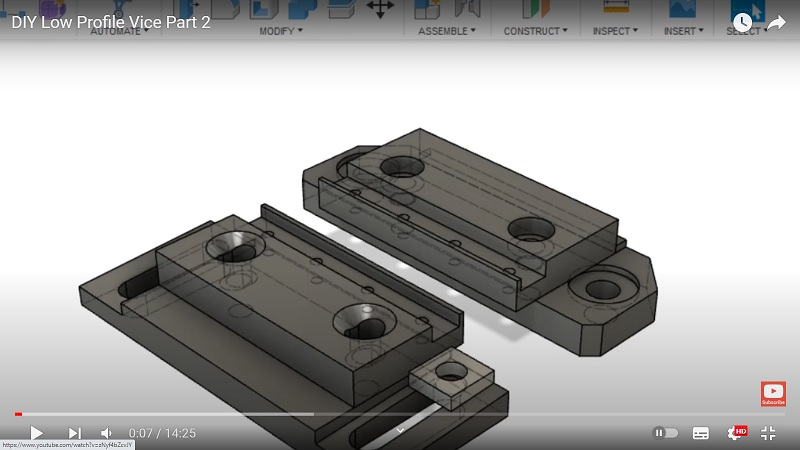Screen dimensions: 800x450
Task: Open the HD settings gear
Action: 736,433
